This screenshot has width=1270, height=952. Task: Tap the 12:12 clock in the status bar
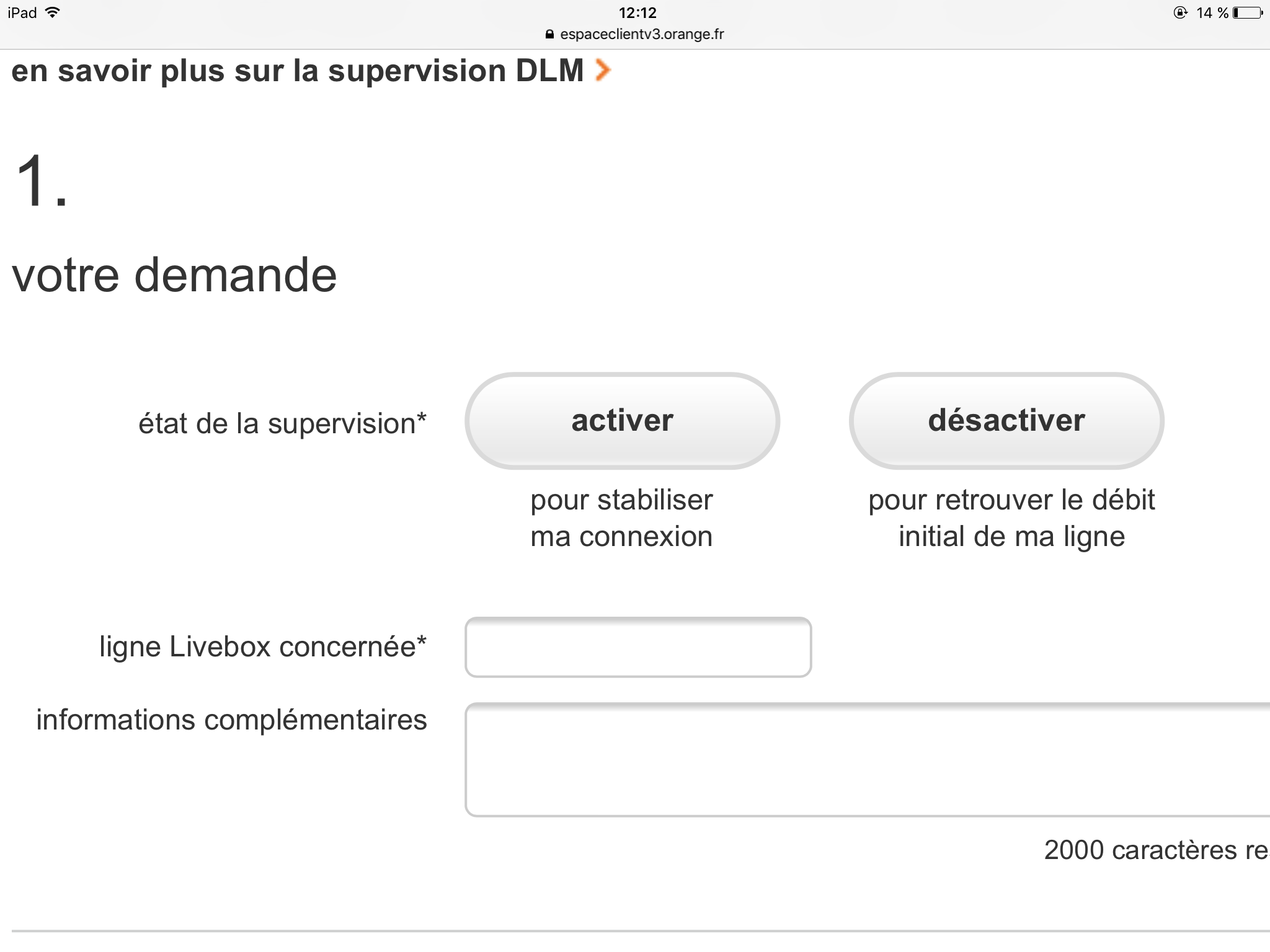[637, 13]
